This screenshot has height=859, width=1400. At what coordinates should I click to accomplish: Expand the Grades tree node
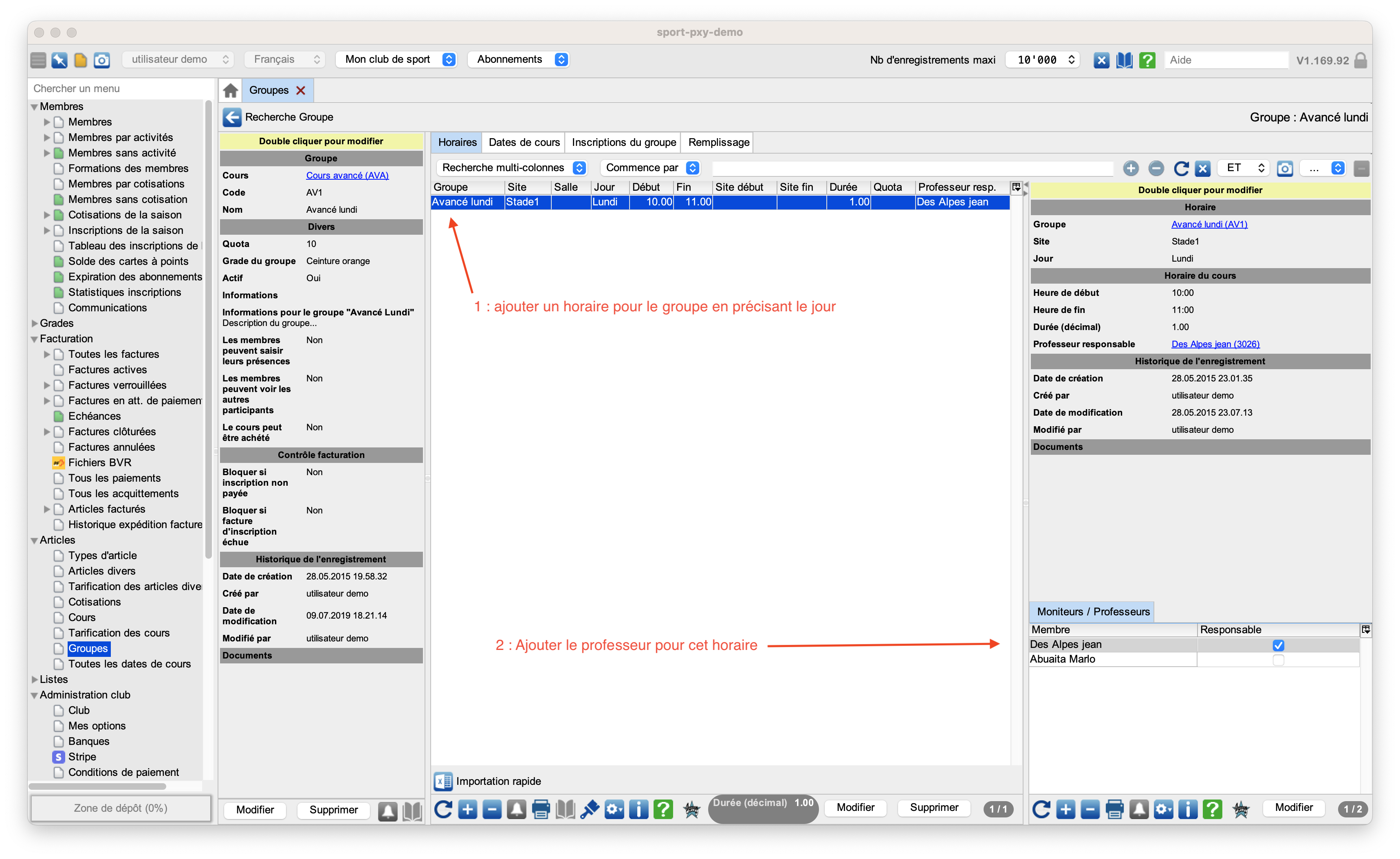(35, 323)
